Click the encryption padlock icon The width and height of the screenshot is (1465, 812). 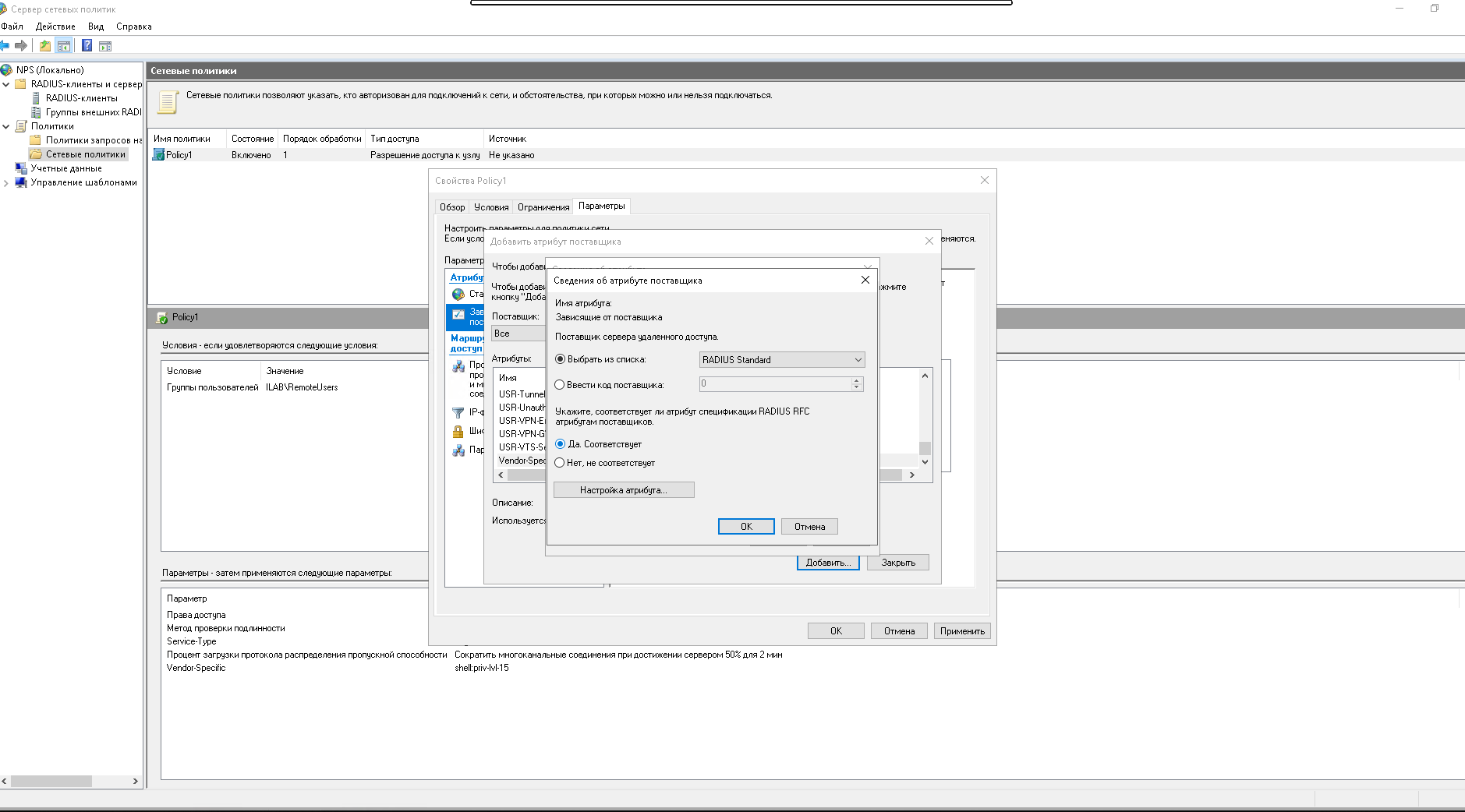[458, 432]
